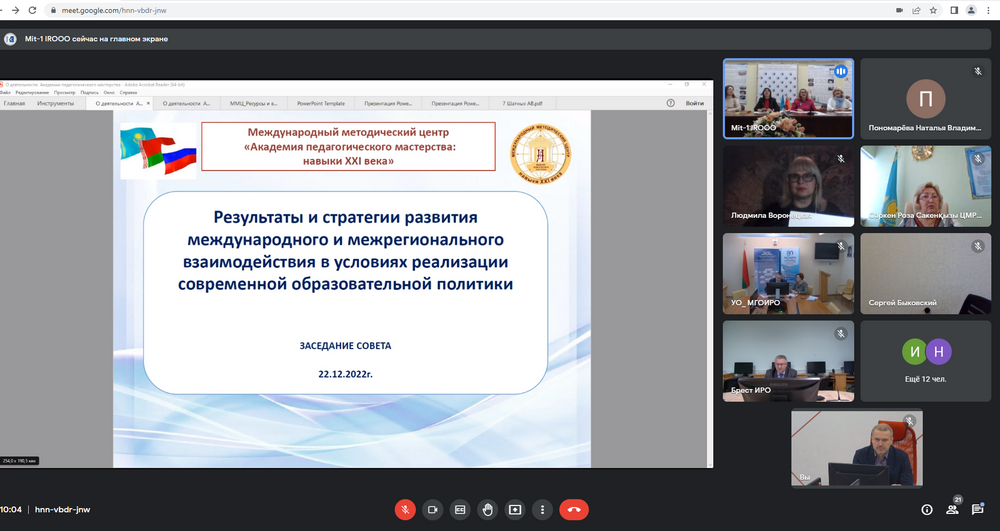The height and width of the screenshot is (531, 1000).
Task: Go forward in browser history
Action: pyautogui.click(x=15, y=10)
